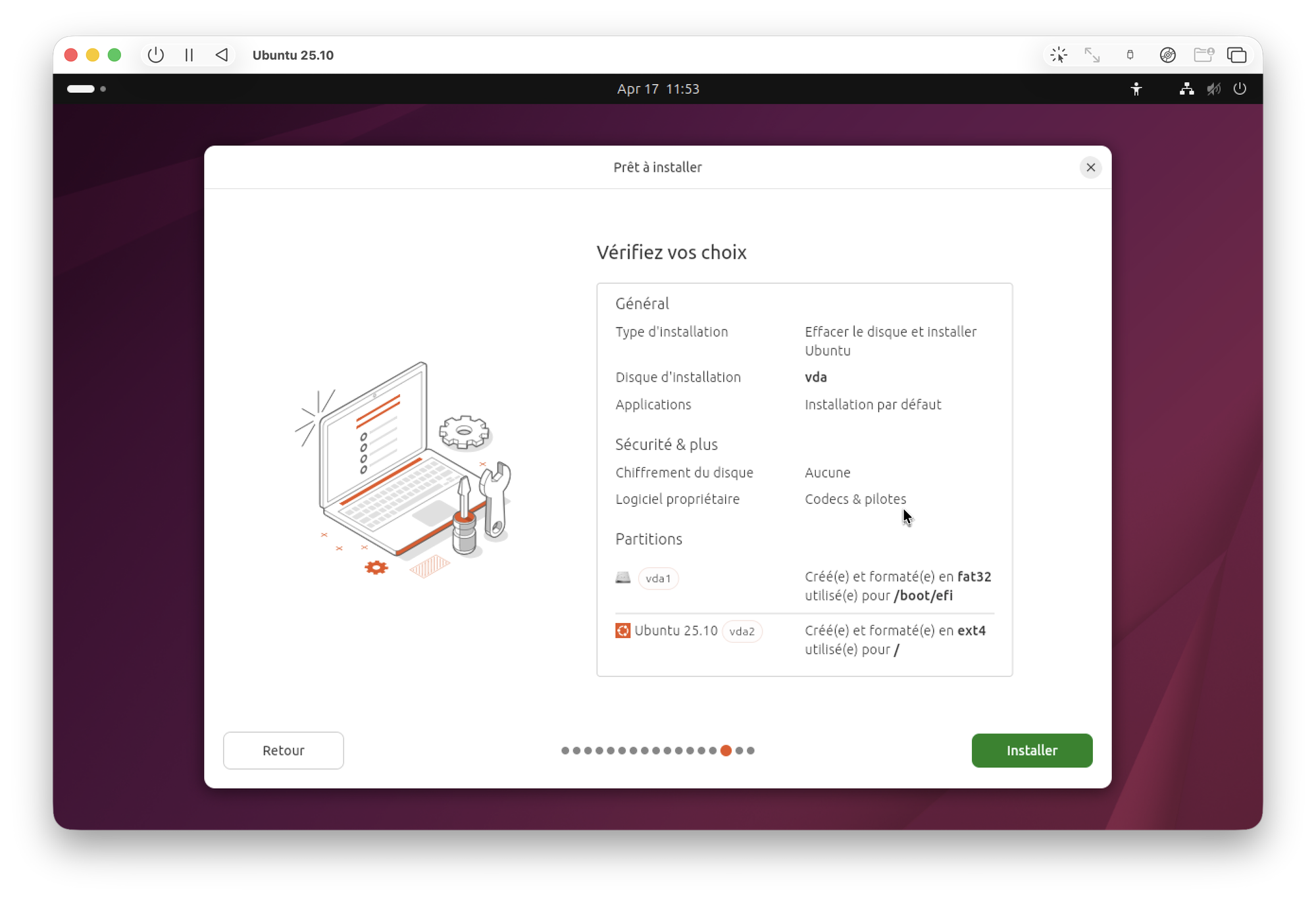This screenshot has width=1316, height=900.
Task: Click the windows overlay icon in VM toolbar
Action: 1236,55
